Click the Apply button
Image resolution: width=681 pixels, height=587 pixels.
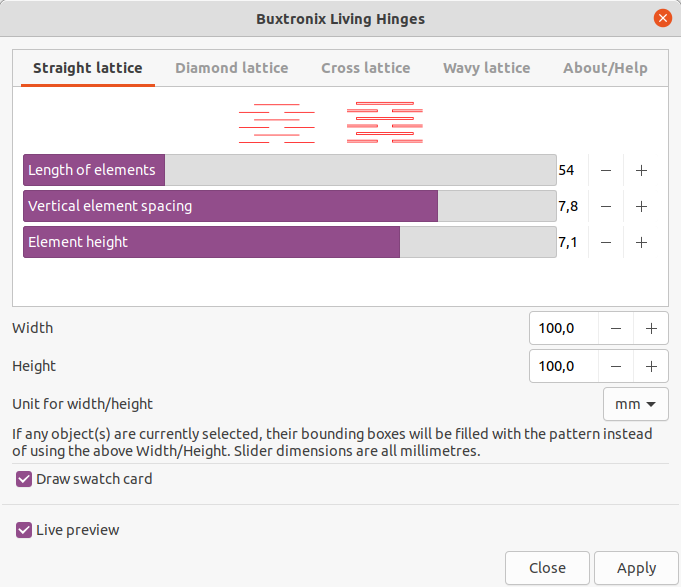tap(636, 568)
